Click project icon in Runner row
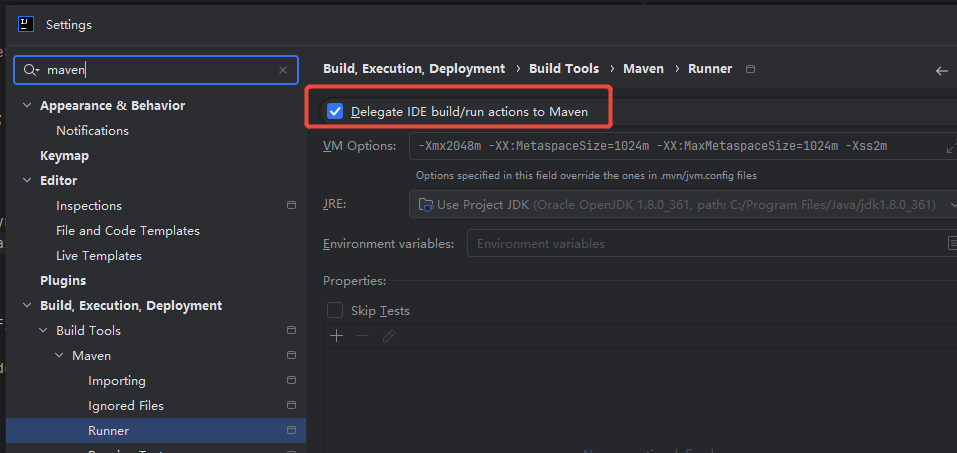 [292, 431]
